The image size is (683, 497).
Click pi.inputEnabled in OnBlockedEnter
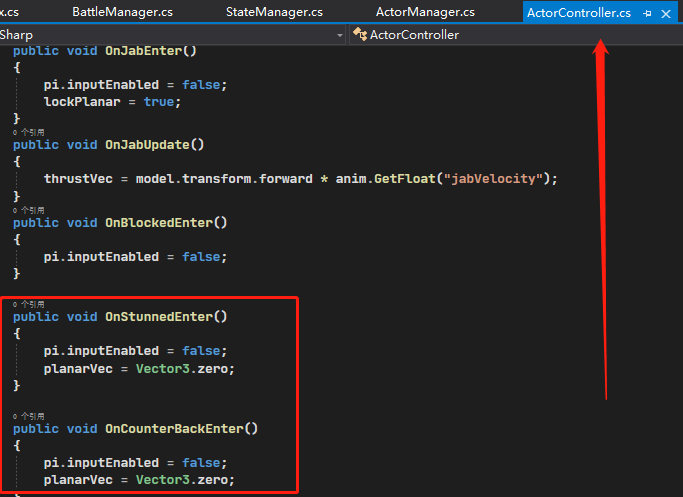[101, 257]
